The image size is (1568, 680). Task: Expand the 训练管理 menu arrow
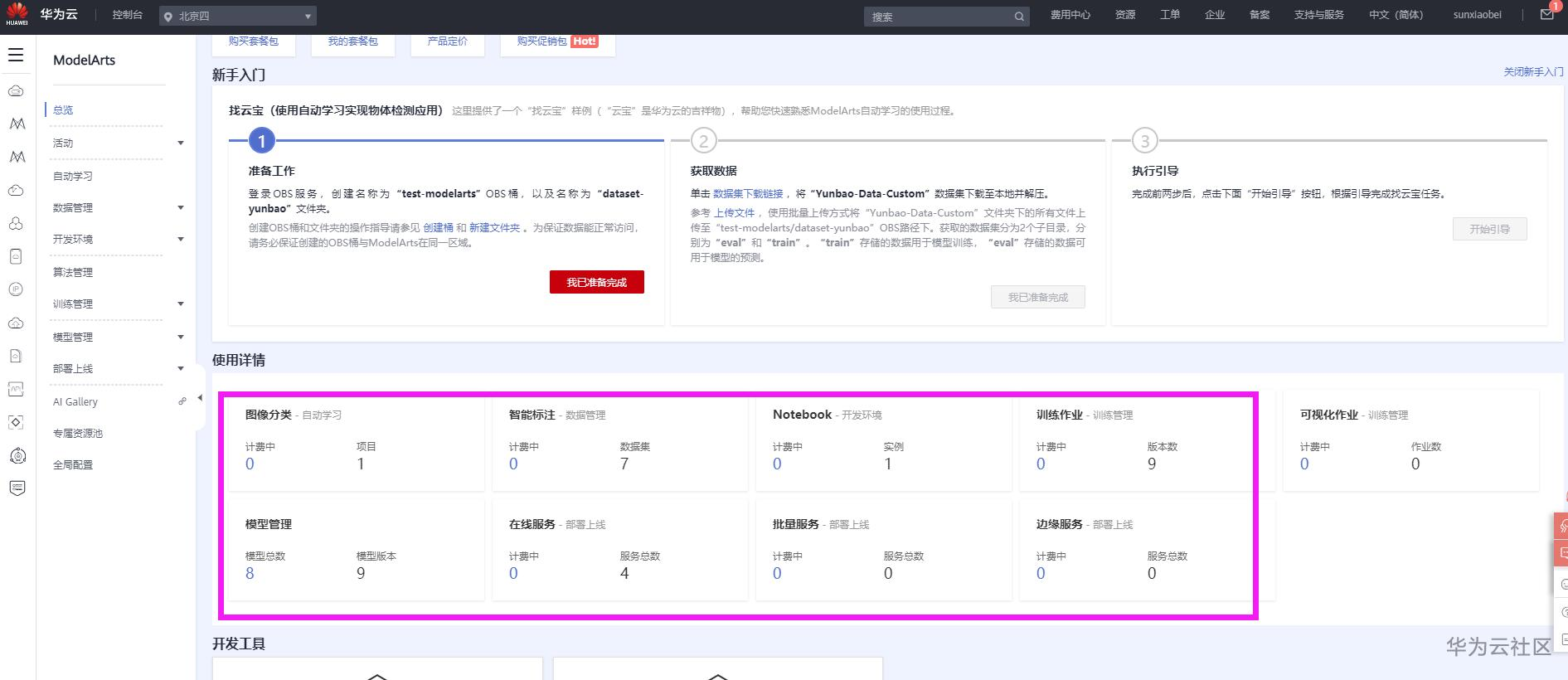click(x=181, y=304)
